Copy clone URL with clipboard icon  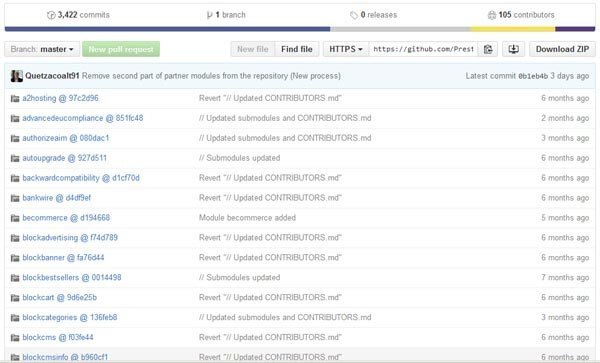coord(488,49)
